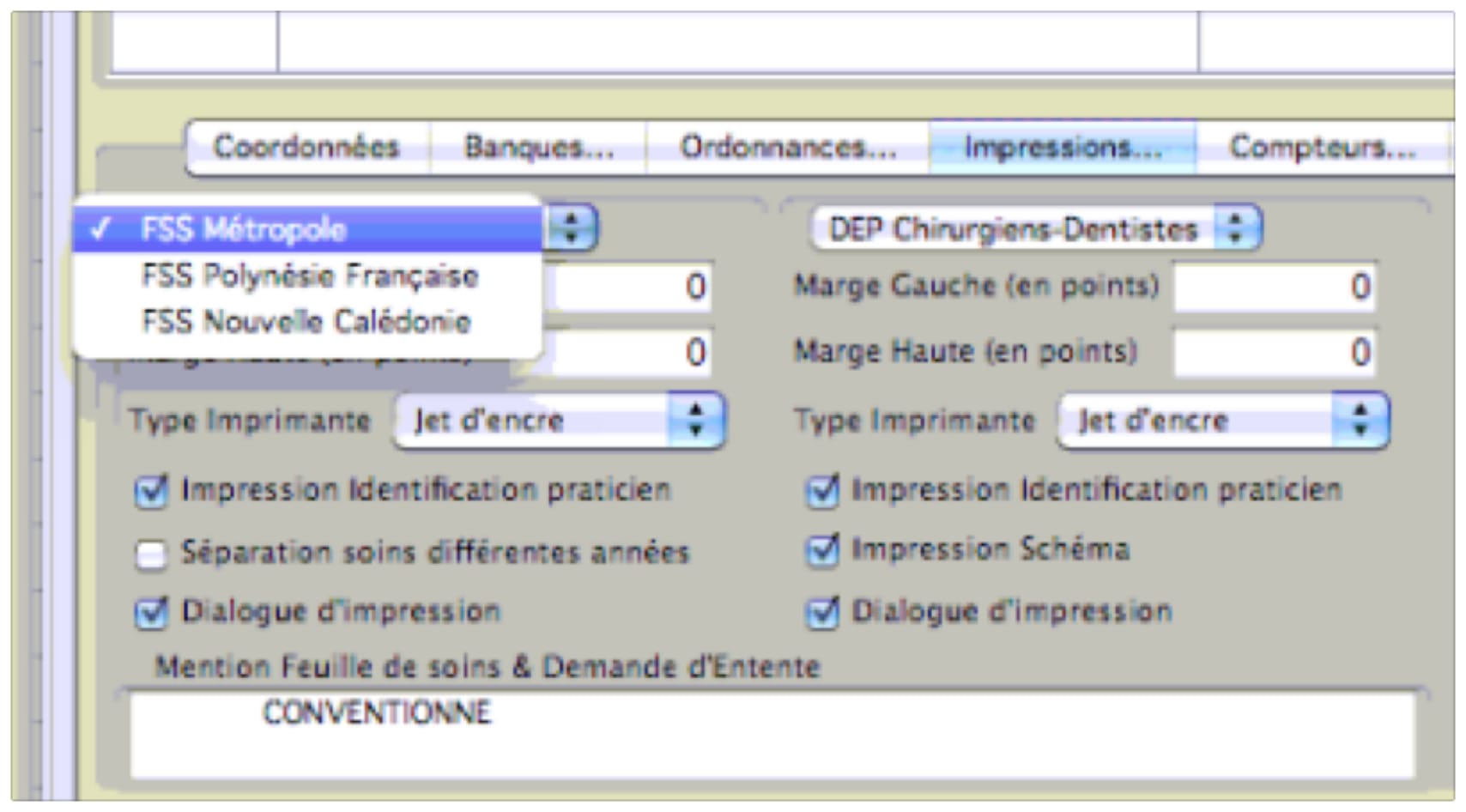This screenshot has height=812, width=1466.
Task: Click the CONVENTIONNE mention text area
Action: tap(771, 735)
